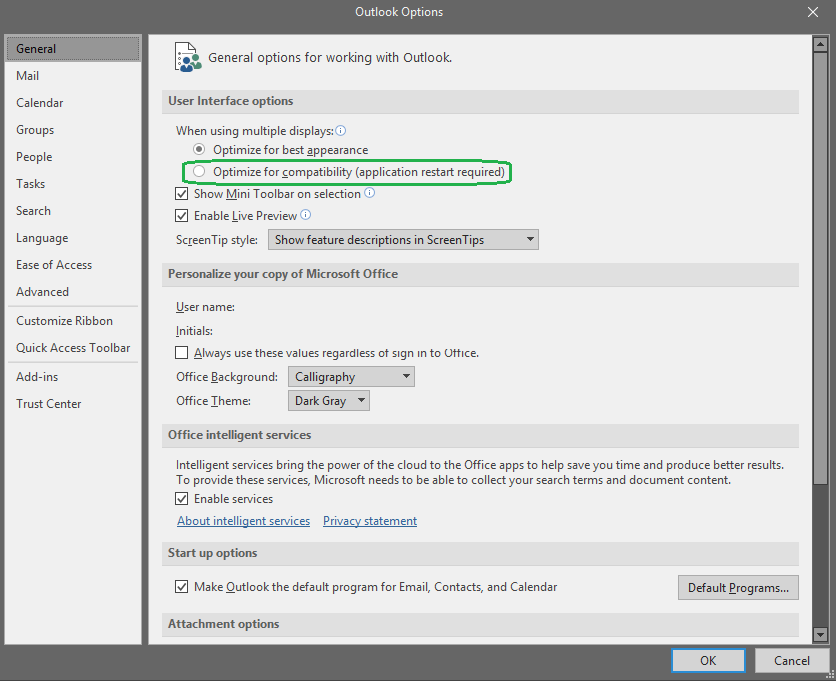This screenshot has width=836, height=681.
Task: Click the Live Preview info icon
Action: [x=306, y=215]
